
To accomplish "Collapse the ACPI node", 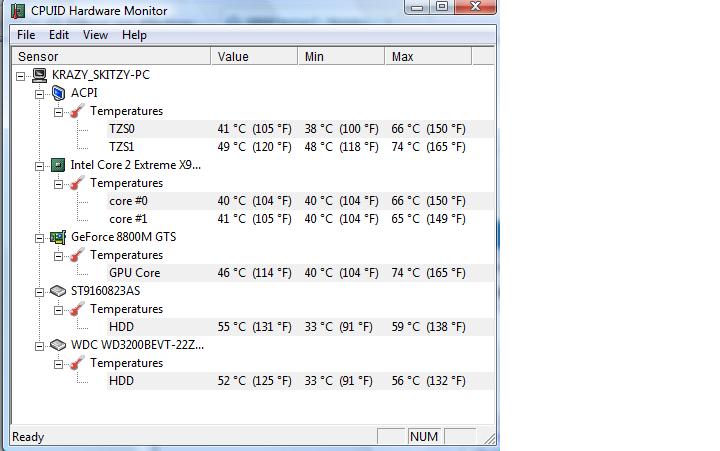I will tap(39, 94).
